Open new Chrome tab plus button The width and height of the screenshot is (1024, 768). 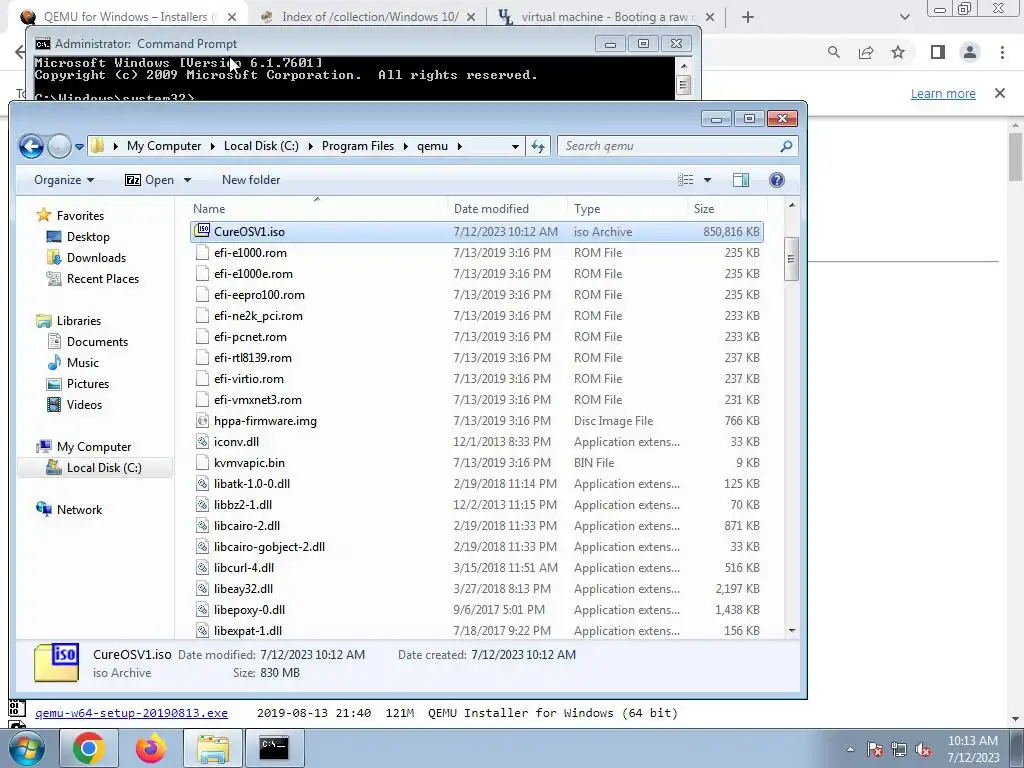748,18
